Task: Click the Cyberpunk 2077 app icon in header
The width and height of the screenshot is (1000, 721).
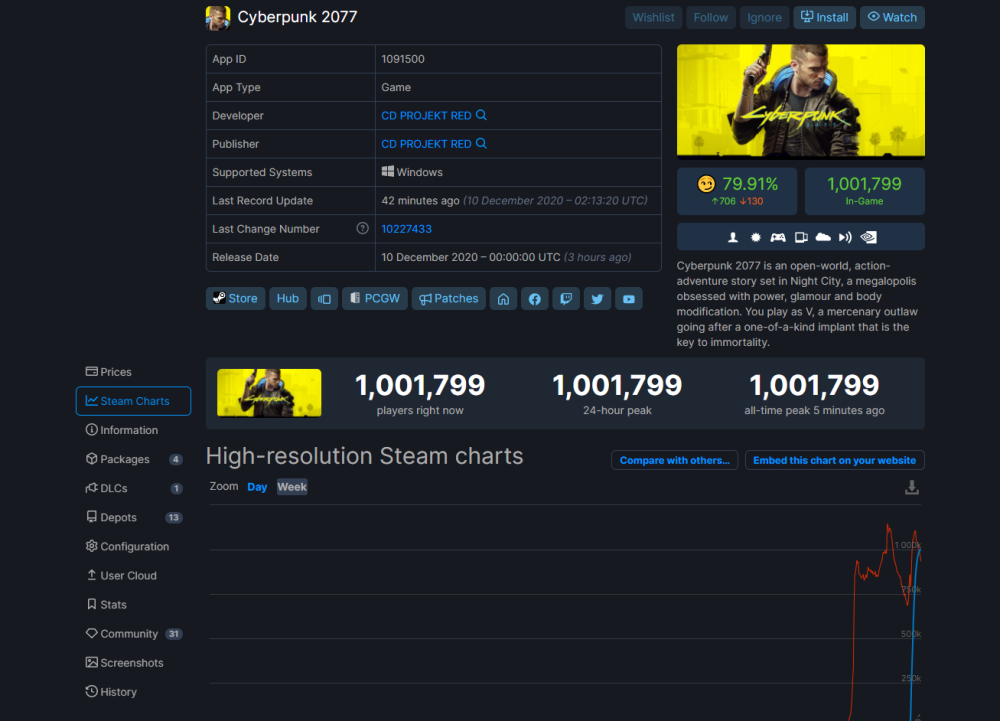Action: (x=218, y=18)
